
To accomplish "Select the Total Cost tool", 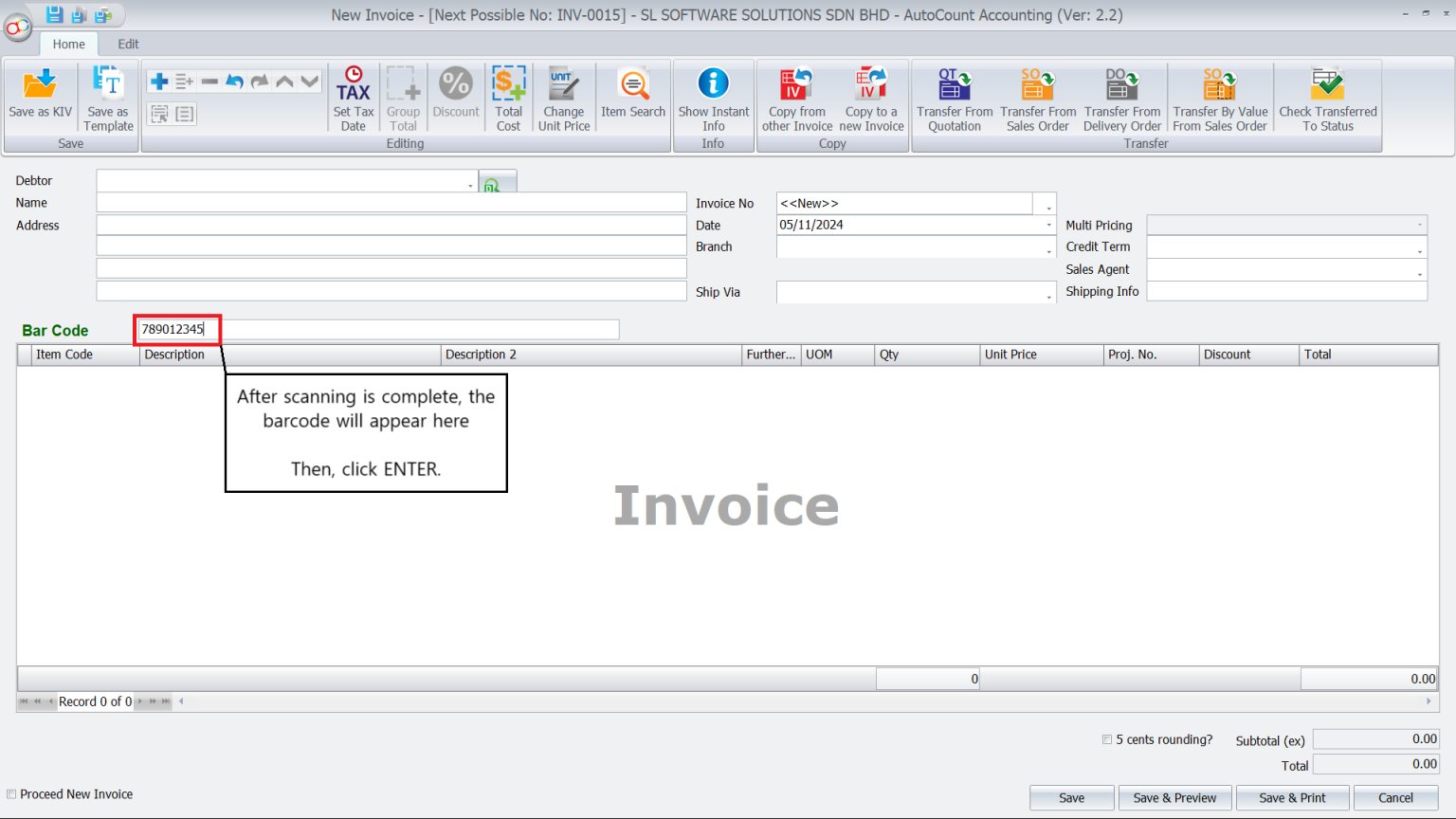I will [509, 95].
